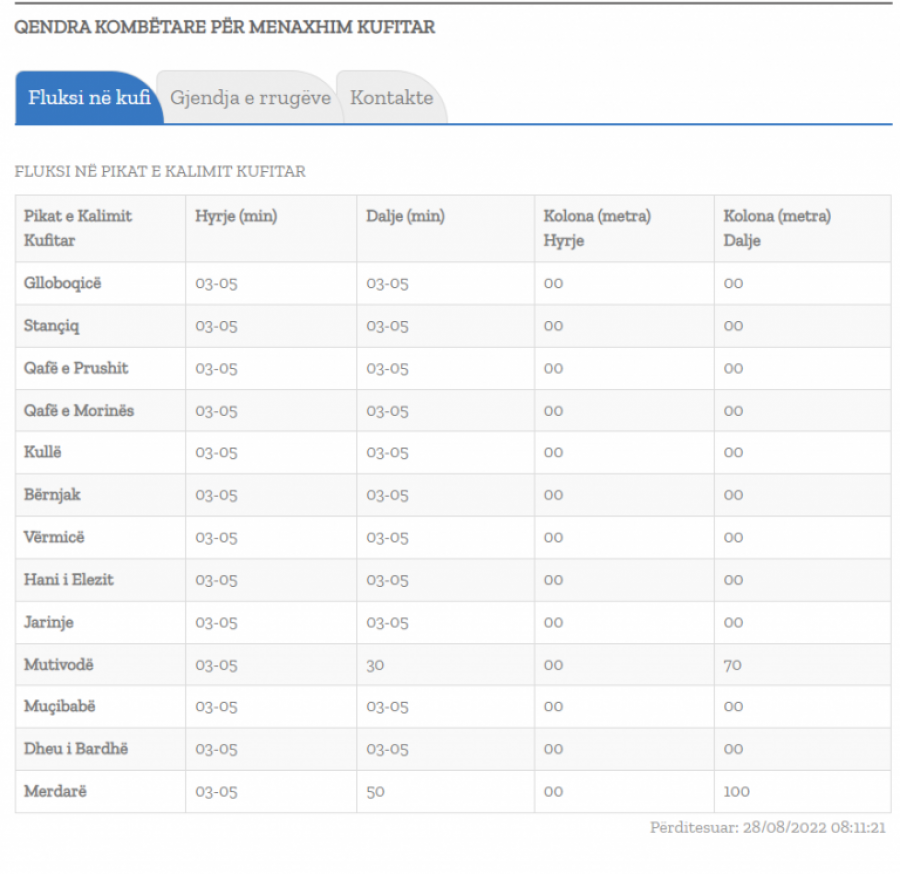This screenshot has width=900, height=874.
Task: Select the Qafë e Morinës row name
Action: (x=79, y=411)
